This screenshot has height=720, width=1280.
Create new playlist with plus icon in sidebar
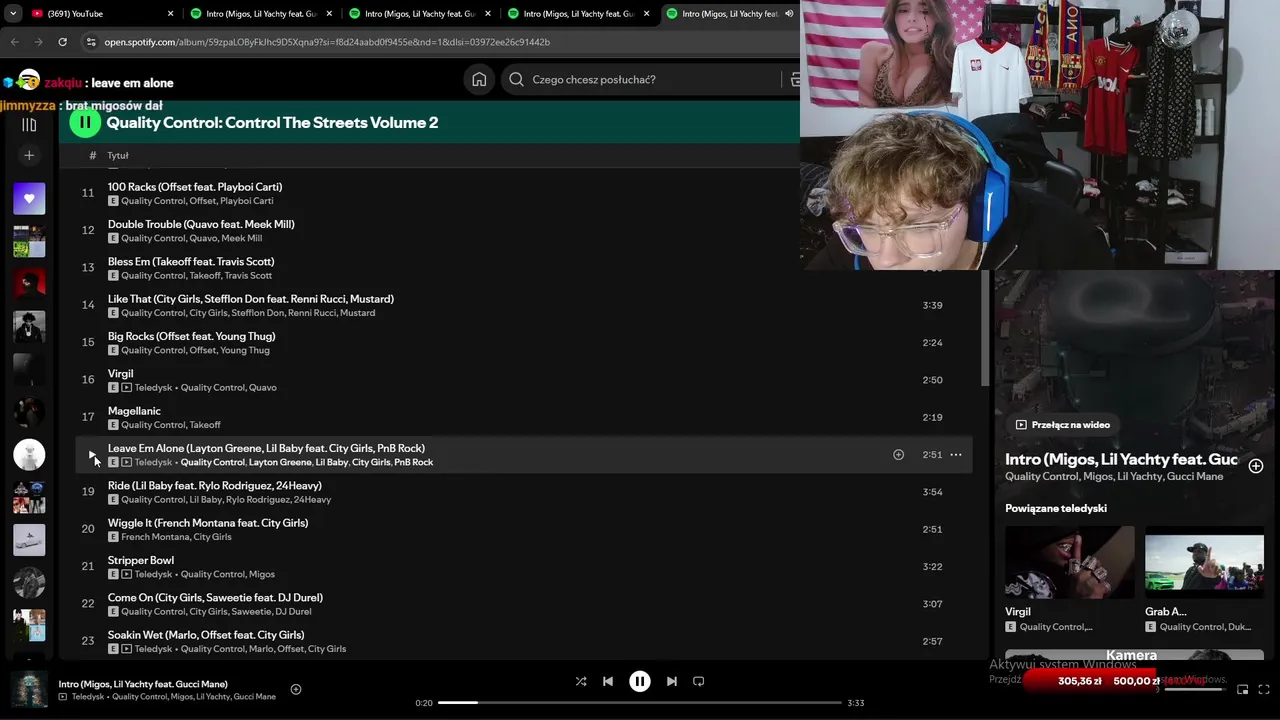[x=29, y=155]
